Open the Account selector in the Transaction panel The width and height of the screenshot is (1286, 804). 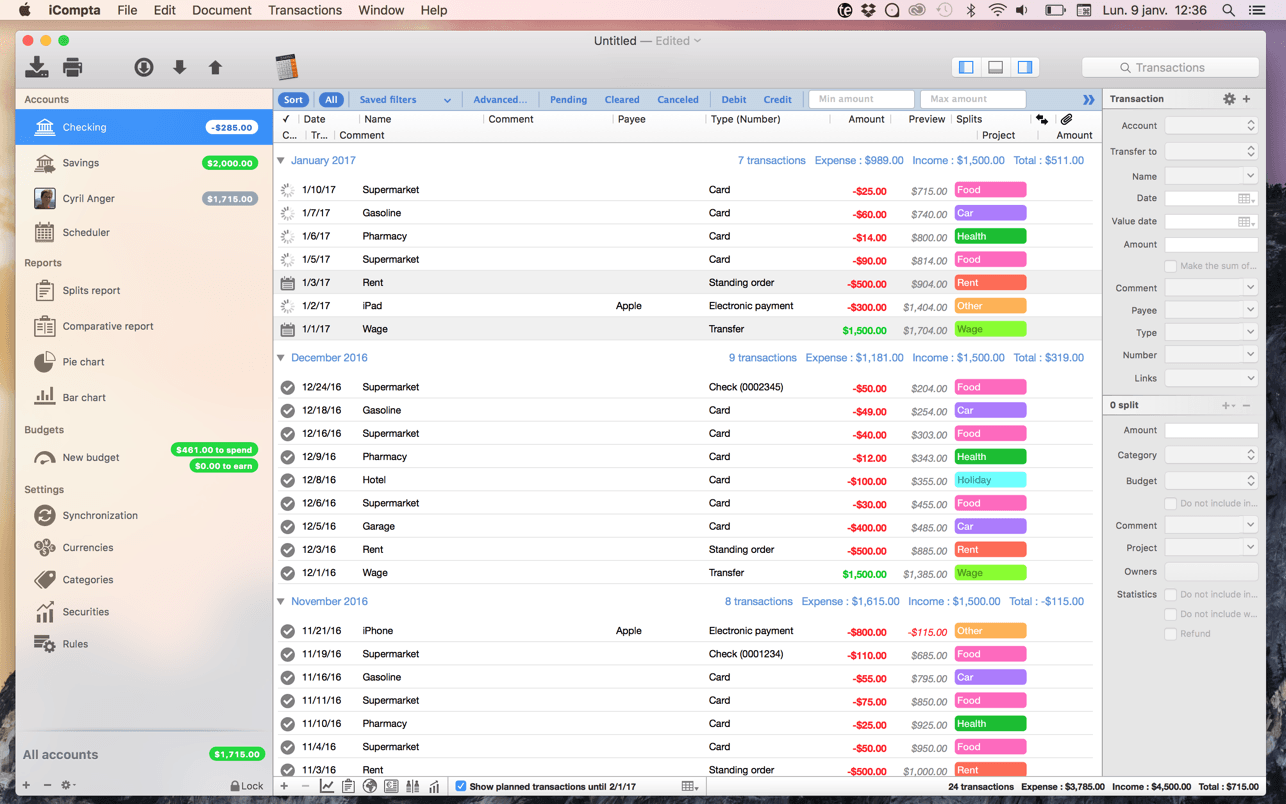tap(1211, 125)
